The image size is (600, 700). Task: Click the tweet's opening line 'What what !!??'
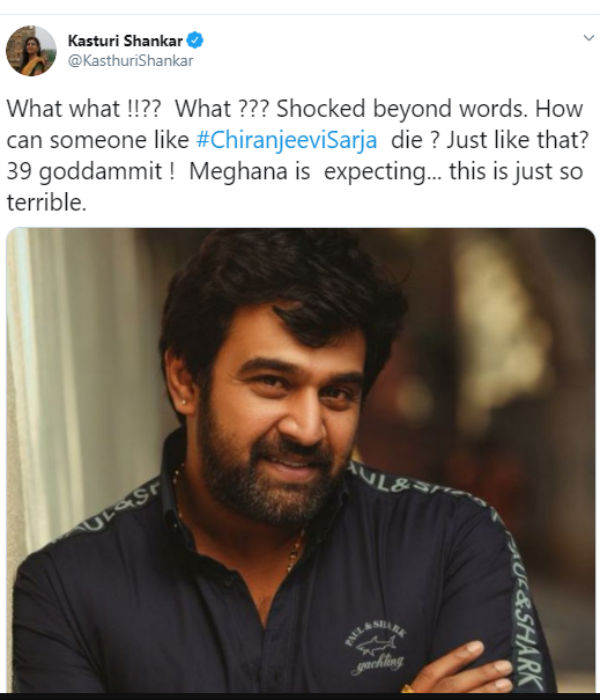(83, 109)
